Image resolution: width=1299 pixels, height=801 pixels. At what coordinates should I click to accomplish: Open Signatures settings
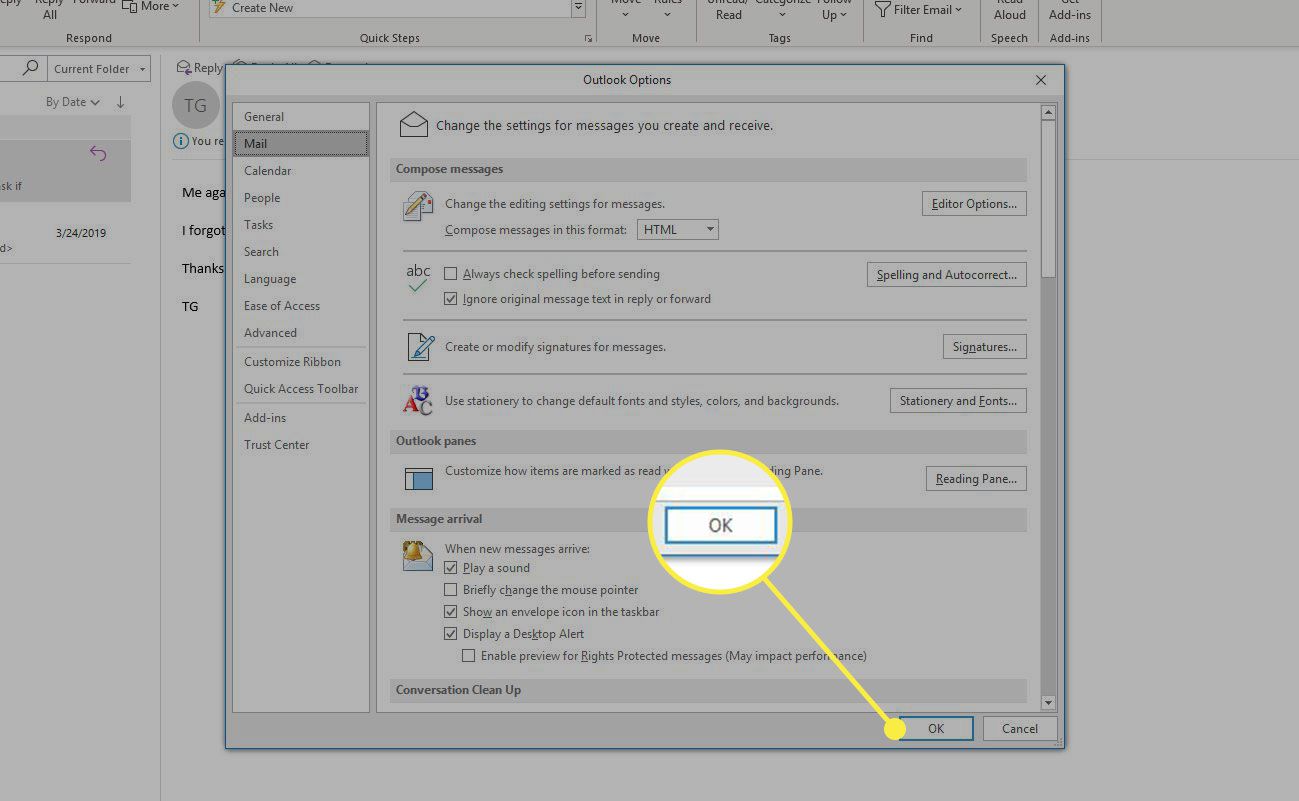[984, 347]
